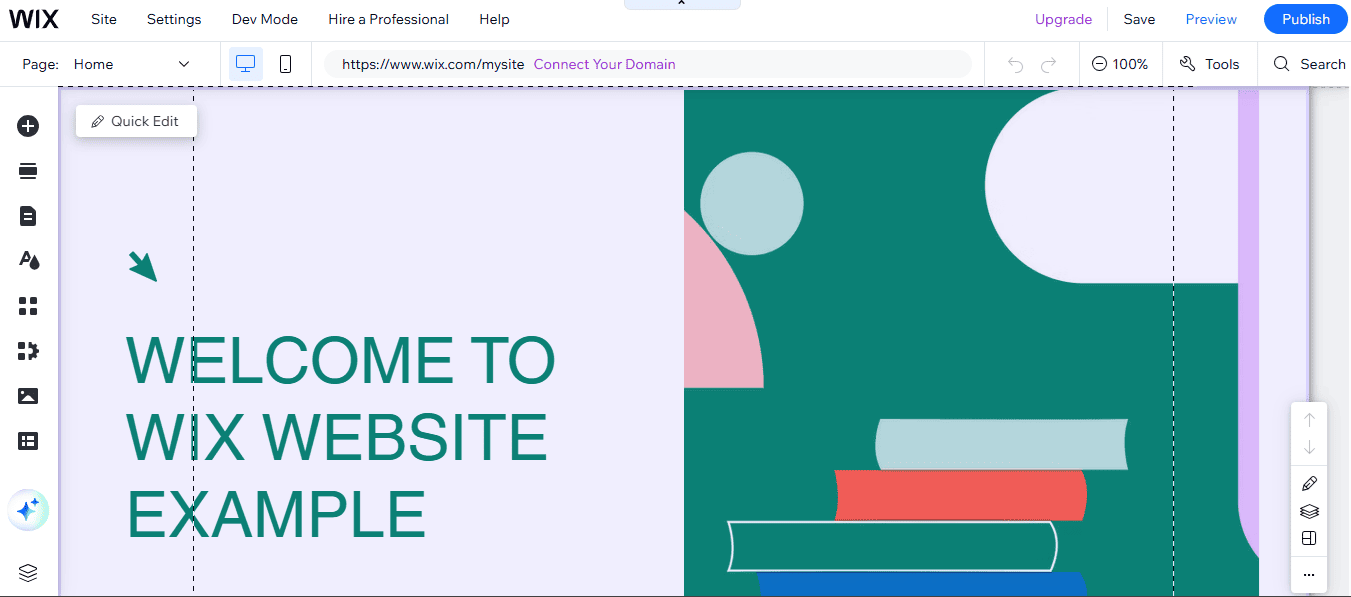Click the site URL address field
Image resolution: width=1351 pixels, height=597 pixels.
(648, 64)
